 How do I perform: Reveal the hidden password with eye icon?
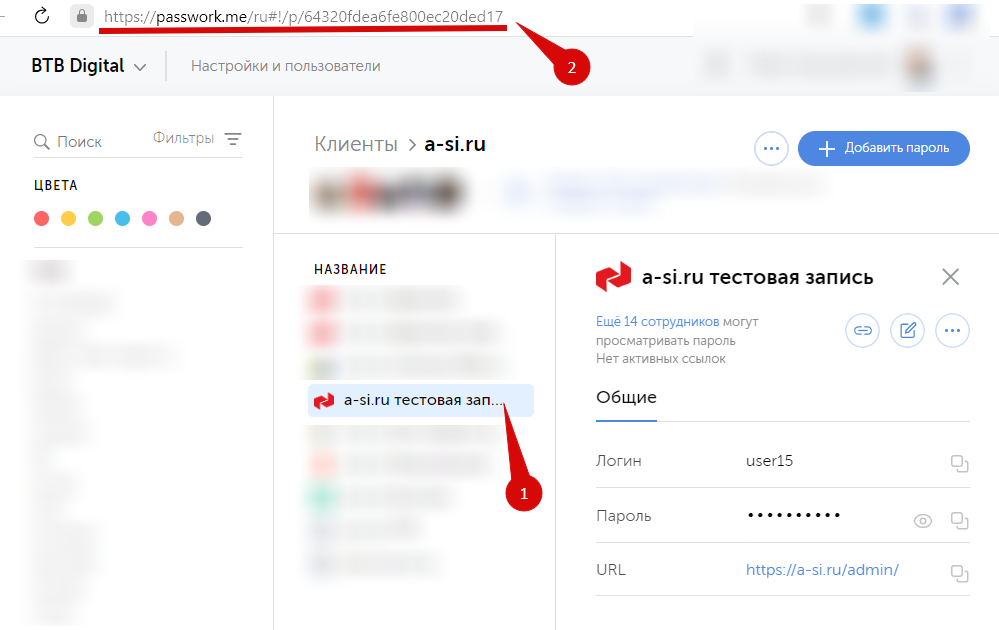(x=923, y=521)
